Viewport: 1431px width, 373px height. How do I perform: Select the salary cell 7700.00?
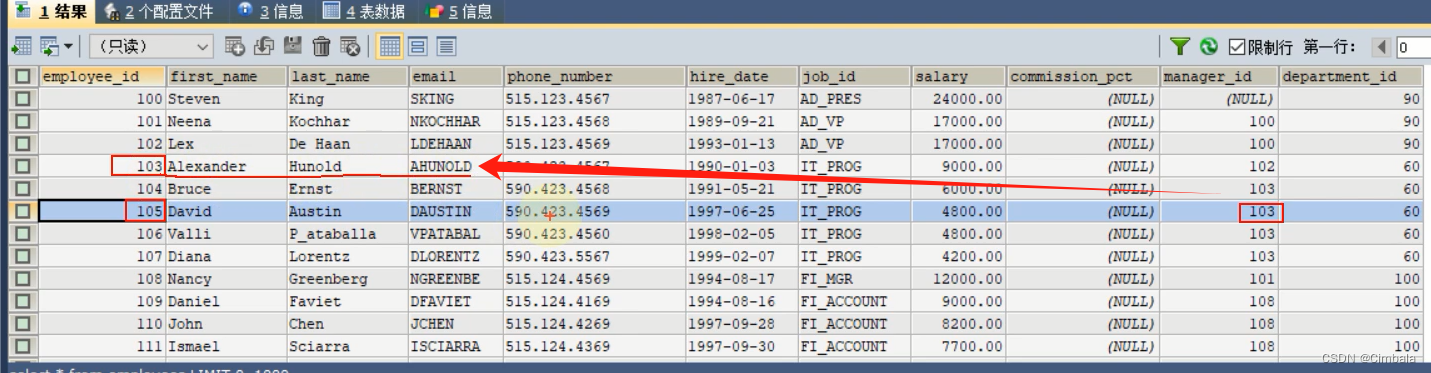point(958,346)
